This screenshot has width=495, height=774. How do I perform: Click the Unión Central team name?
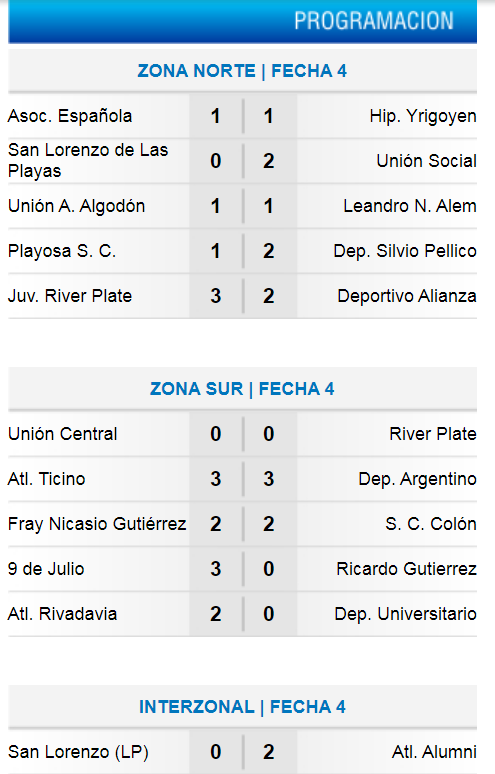tap(63, 434)
